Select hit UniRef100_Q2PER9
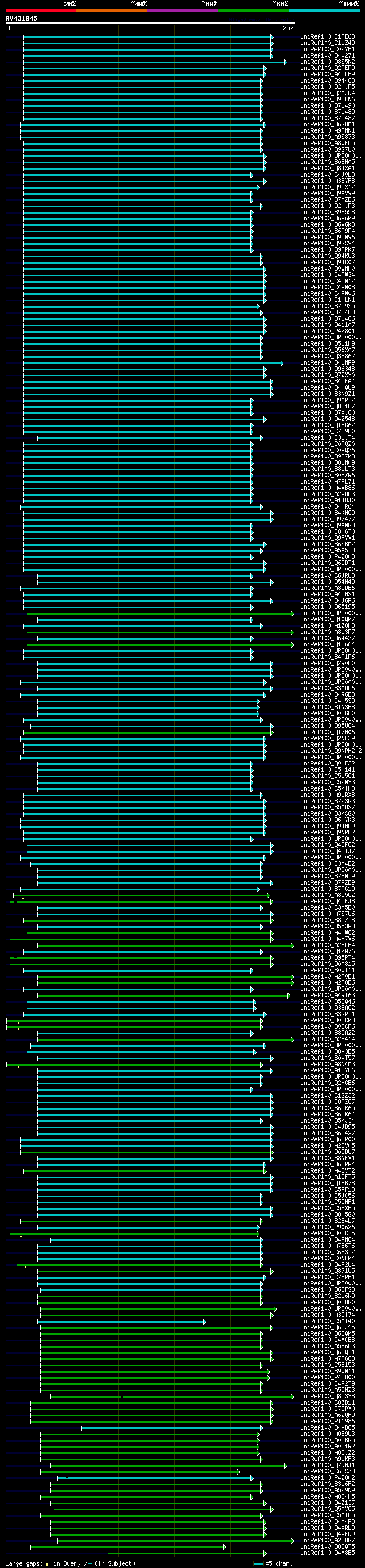Screen dimensions: 365x1568 point(327,68)
